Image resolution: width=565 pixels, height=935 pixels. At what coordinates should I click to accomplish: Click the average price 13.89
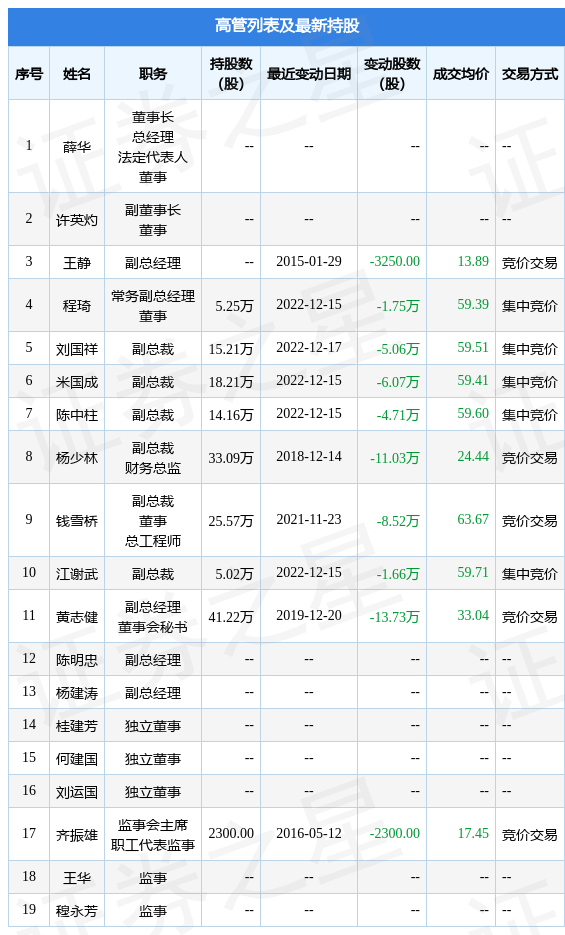473,261
